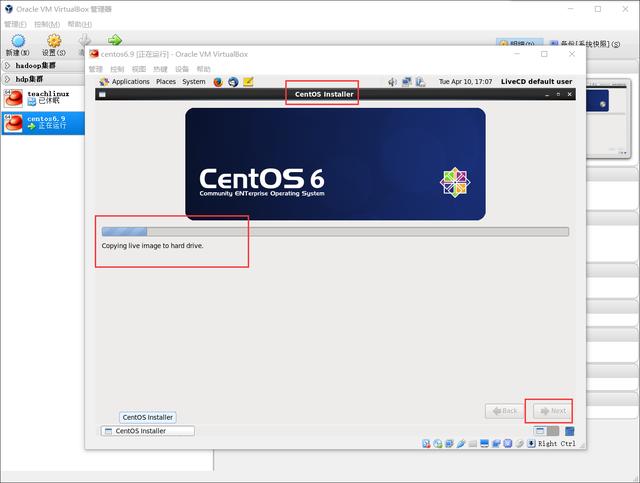Close the CentOS Installer inner window
Viewport: 640px width, 483px height.
pos(570,94)
